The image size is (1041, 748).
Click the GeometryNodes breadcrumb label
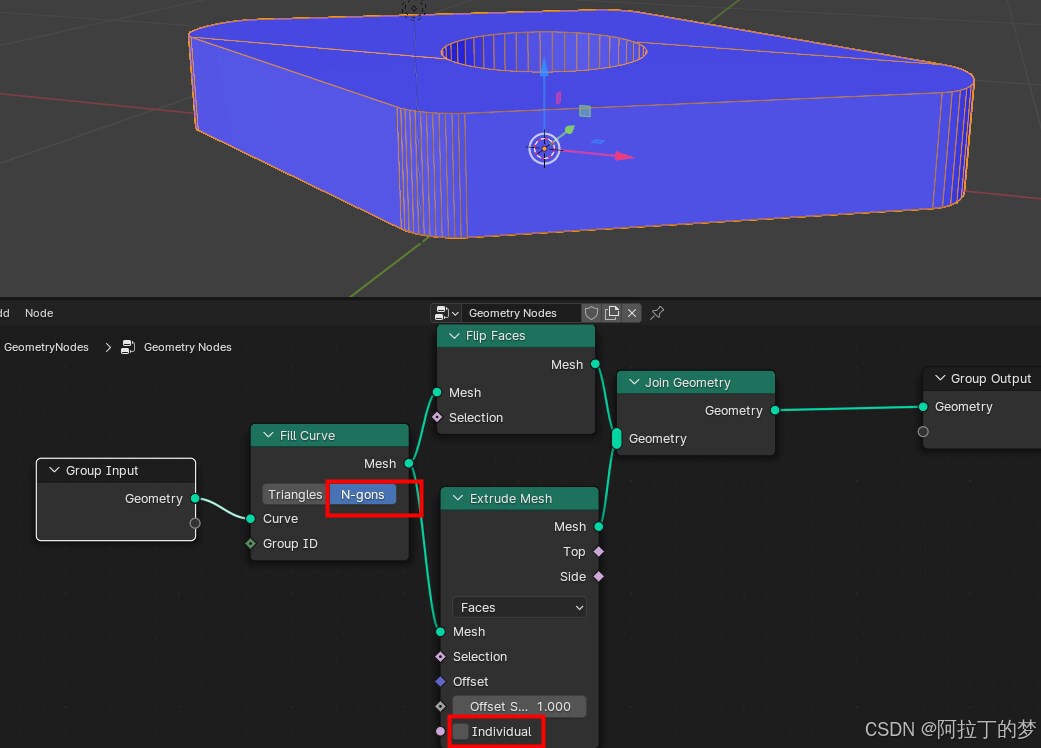pos(46,348)
